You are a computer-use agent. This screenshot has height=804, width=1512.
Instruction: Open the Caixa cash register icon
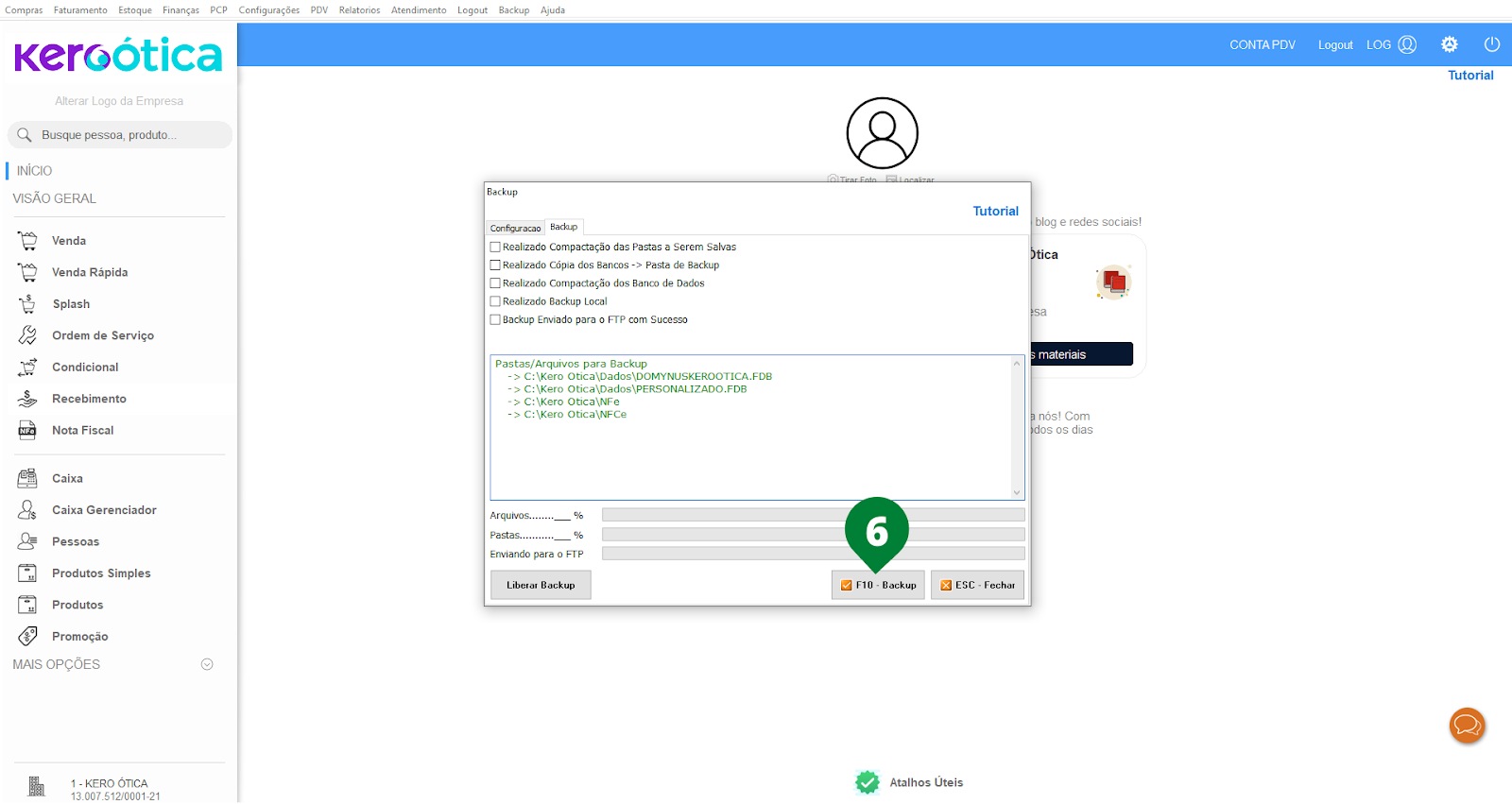27,478
